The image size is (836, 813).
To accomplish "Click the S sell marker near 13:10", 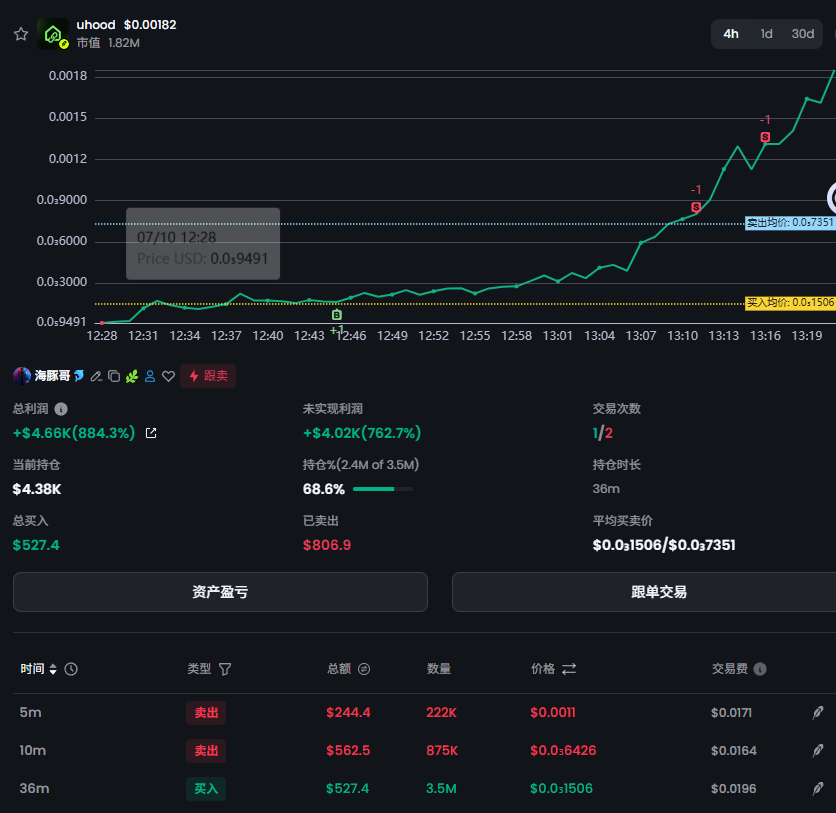I will coord(696,207).
